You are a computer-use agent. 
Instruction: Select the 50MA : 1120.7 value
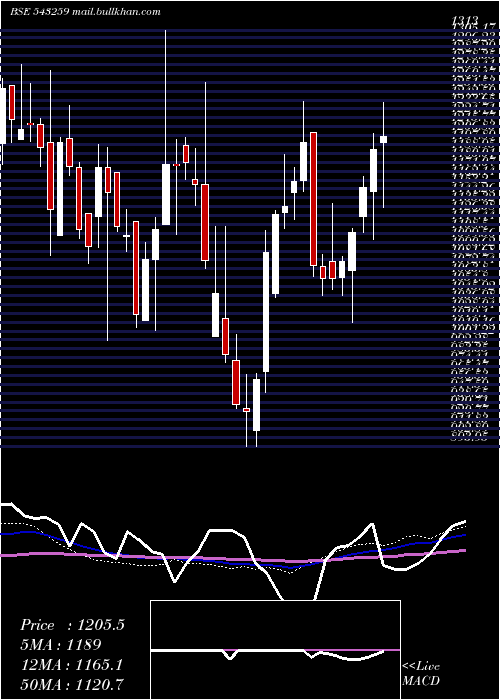(x=71, y=684)
